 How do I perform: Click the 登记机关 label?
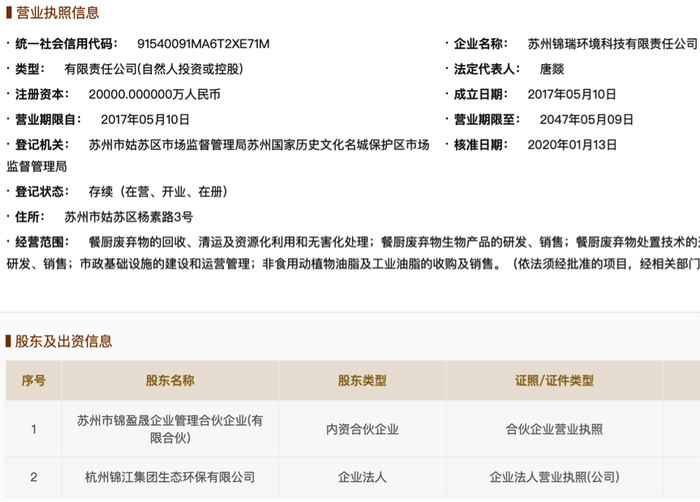click(42, 145)
